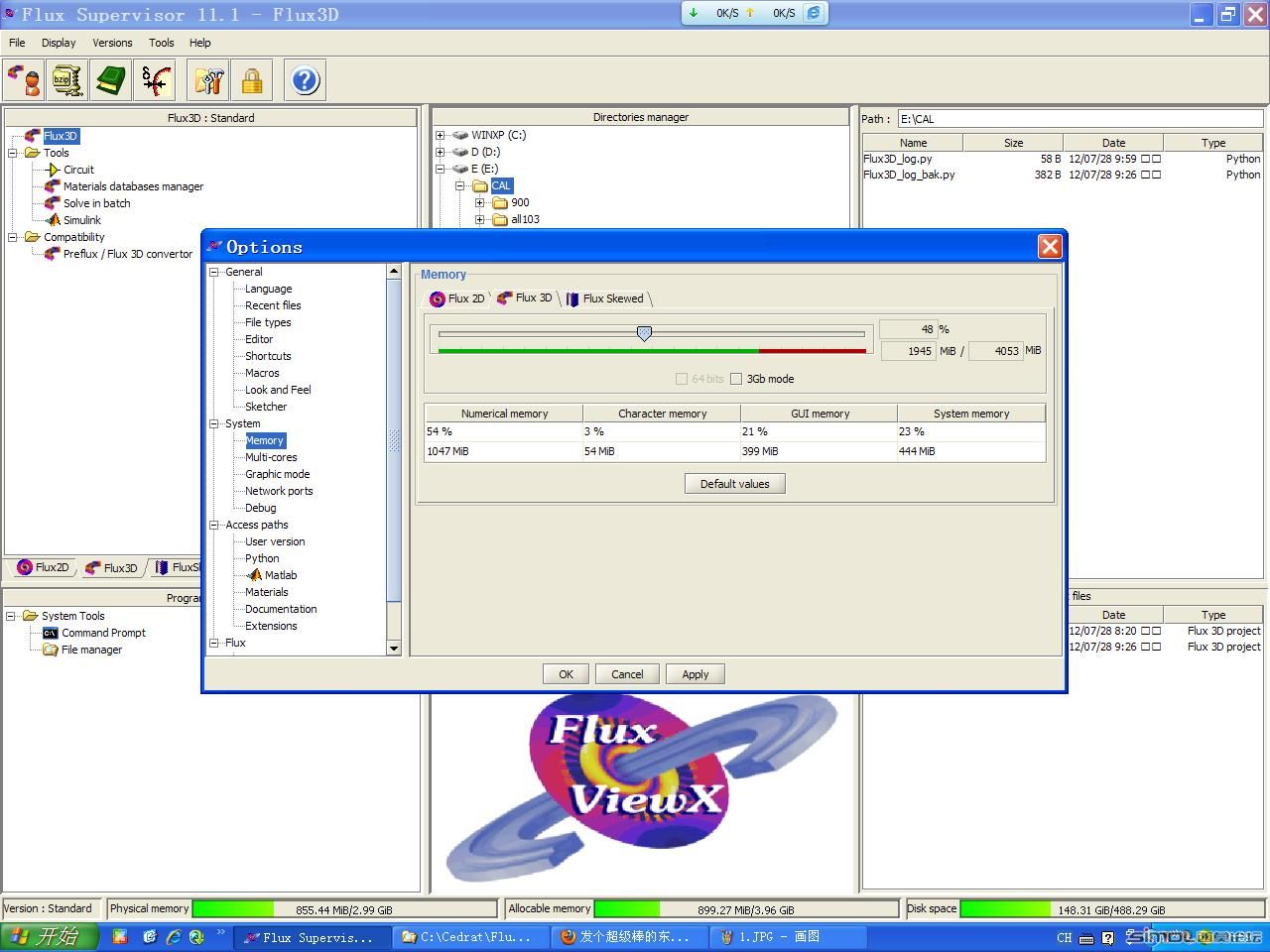
Task: Click the CAL folder icon
Action: click(480, 185)
